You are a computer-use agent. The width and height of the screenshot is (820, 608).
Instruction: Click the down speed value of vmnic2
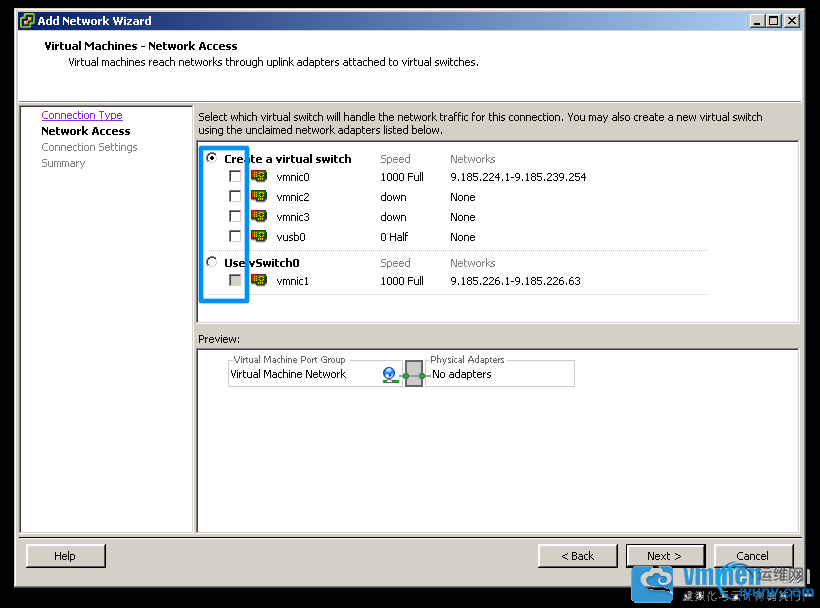click(x=393, y=197)
